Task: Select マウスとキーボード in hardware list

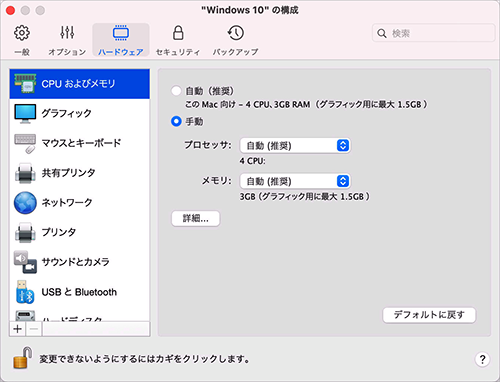Action: (80, 143)
